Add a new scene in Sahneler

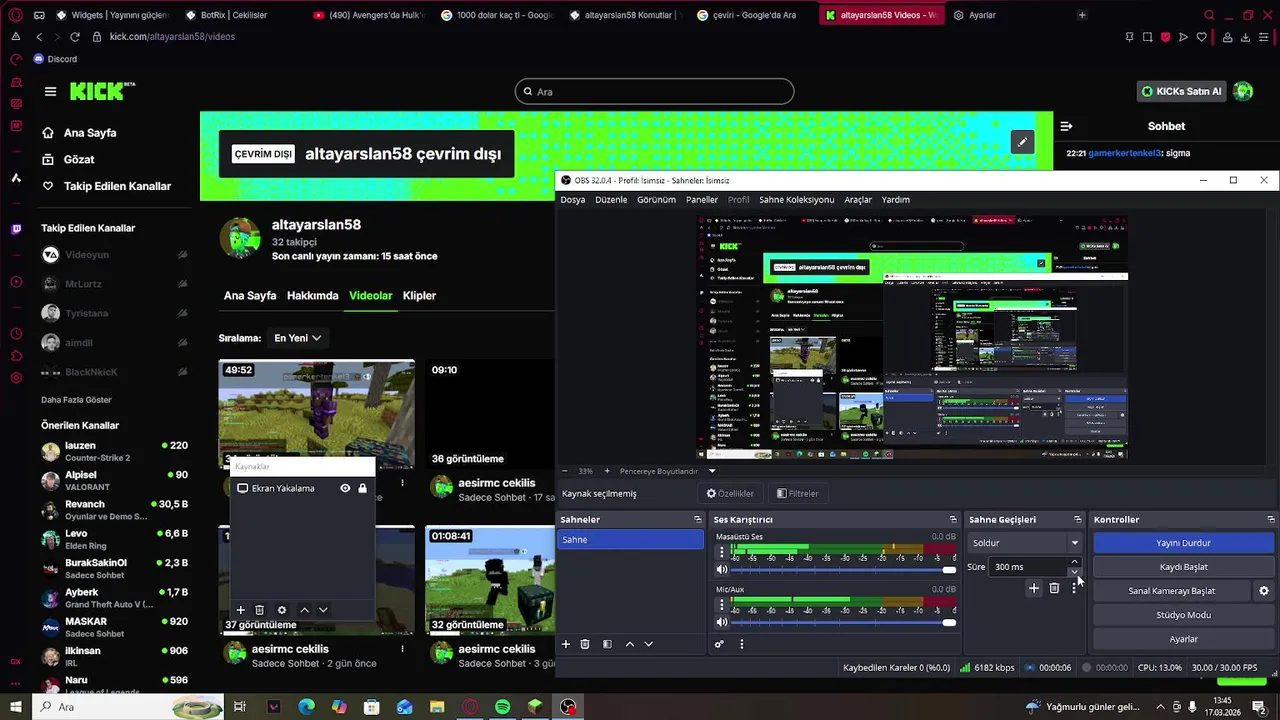[x=566, y=644]
